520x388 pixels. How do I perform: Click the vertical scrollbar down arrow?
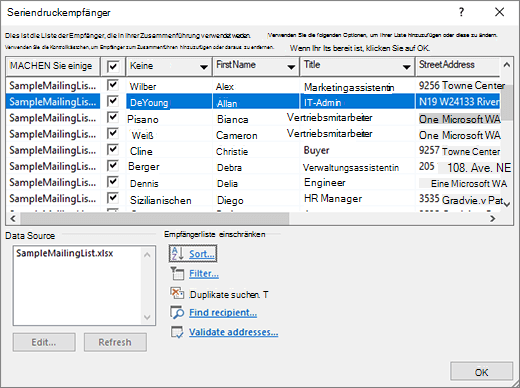(507, 204)
